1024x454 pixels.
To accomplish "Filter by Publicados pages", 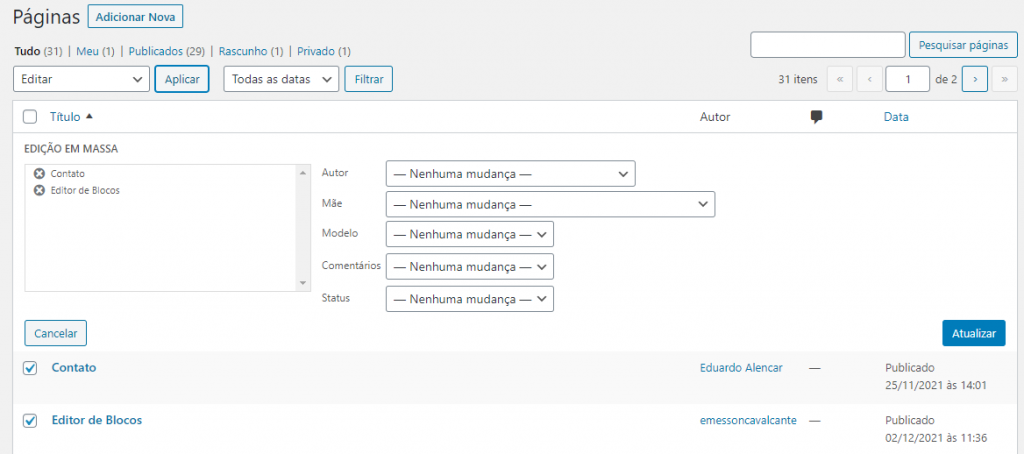I will (x=167, y=51).
